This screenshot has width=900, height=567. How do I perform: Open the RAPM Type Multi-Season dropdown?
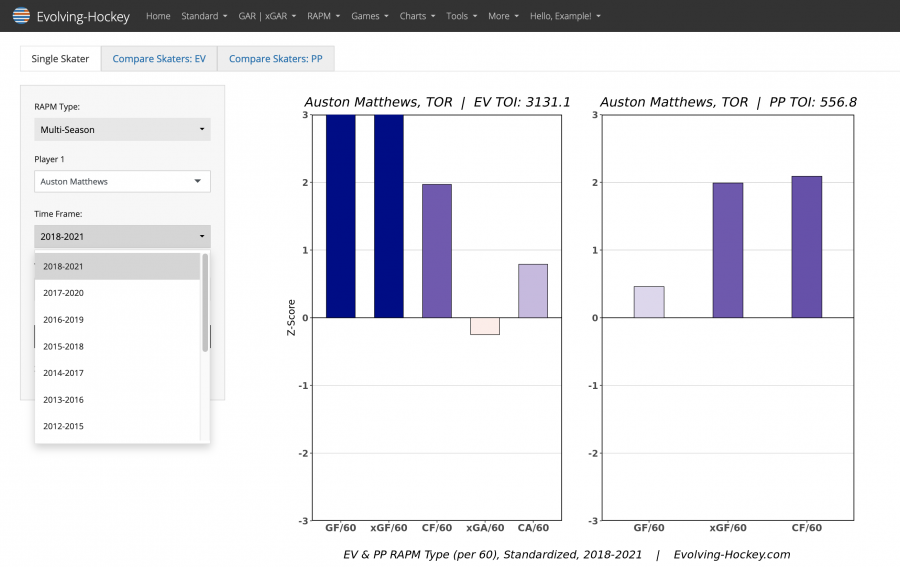[122, 130]
